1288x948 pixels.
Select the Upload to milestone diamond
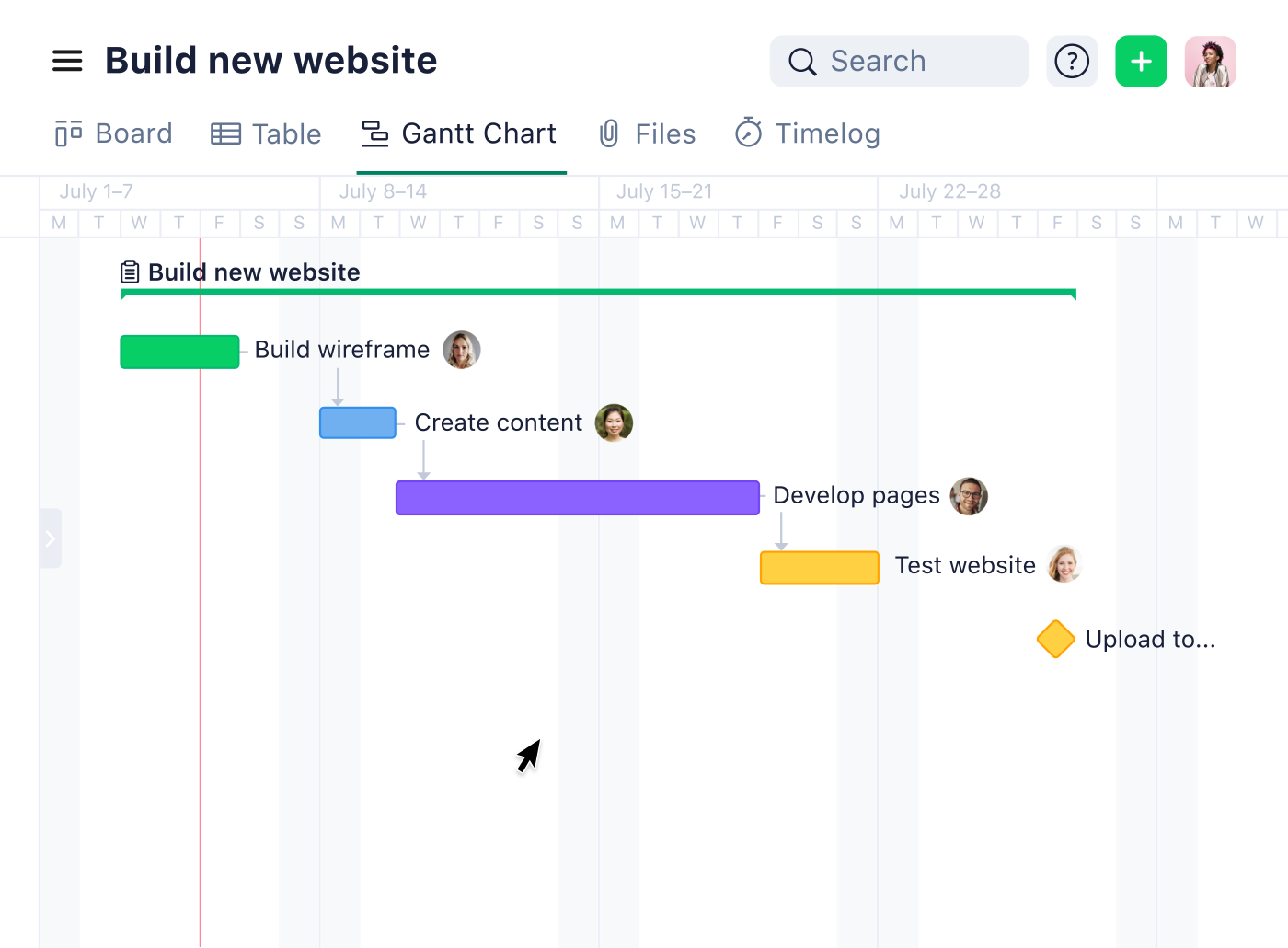click(1055, 639)
